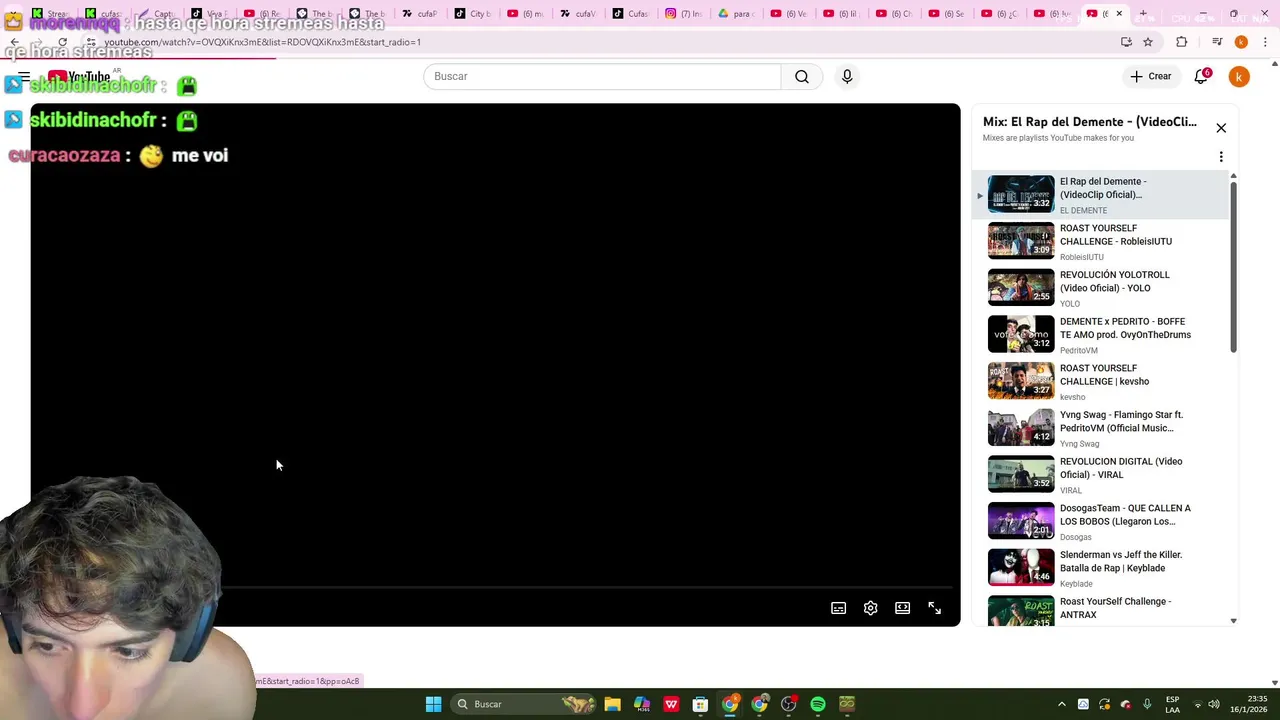
Task: Open the Chrome extensions puzzle icon
Action: coord(1182,42)
